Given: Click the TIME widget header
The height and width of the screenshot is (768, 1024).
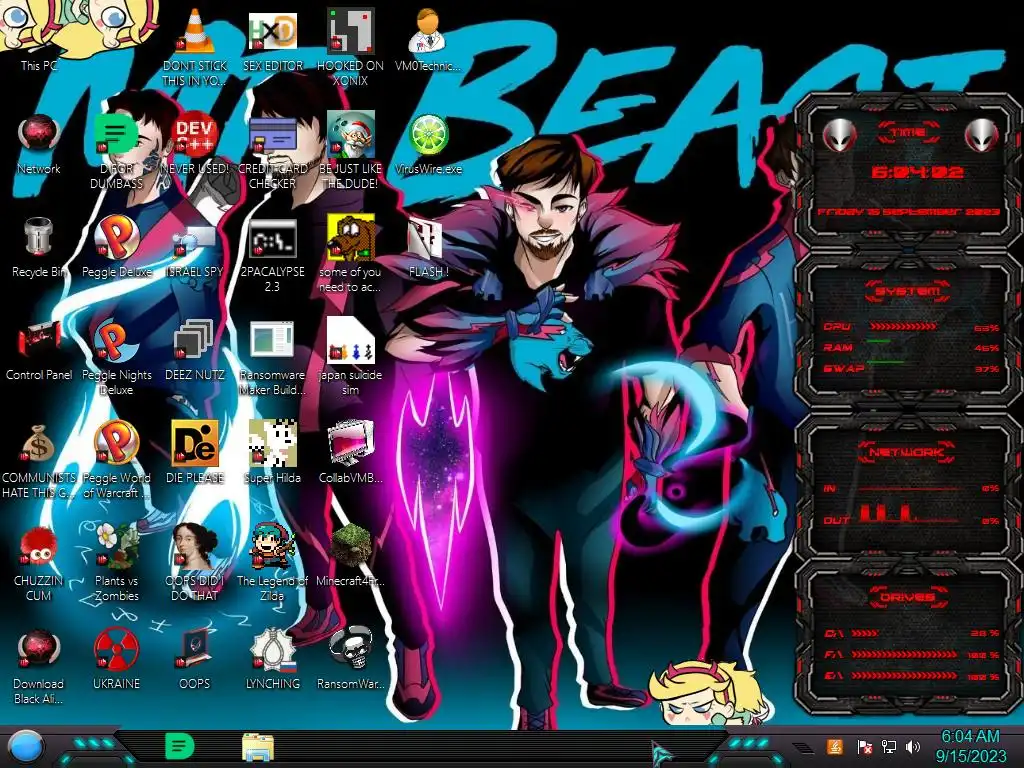Looking at the screenshot, I should pos(908,133).
